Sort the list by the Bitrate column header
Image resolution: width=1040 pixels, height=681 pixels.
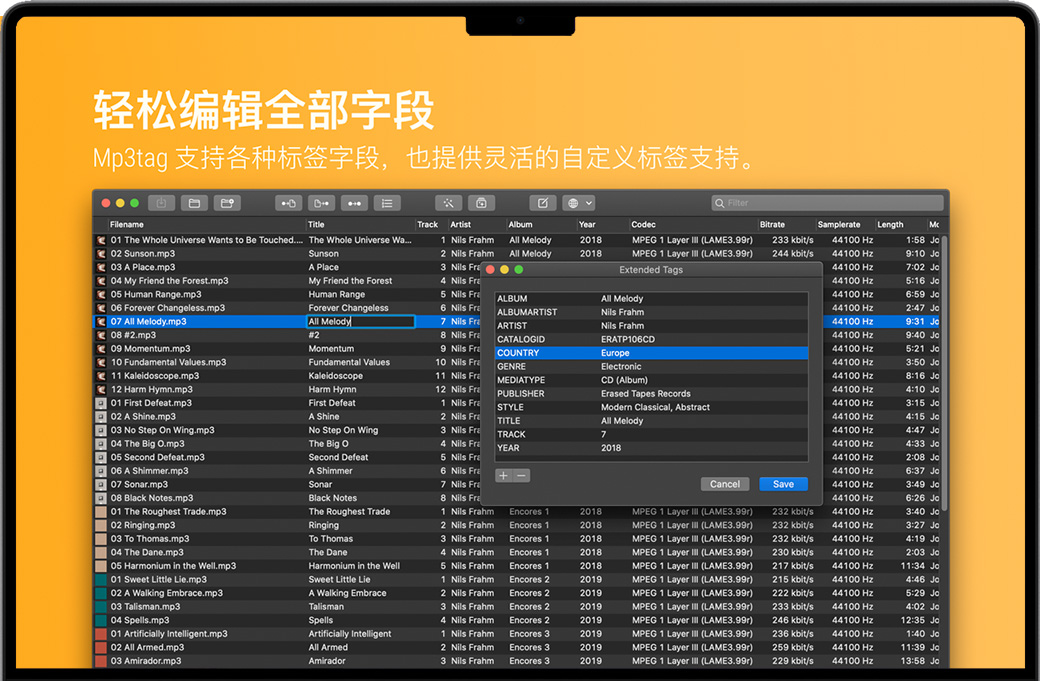(772, 225)
